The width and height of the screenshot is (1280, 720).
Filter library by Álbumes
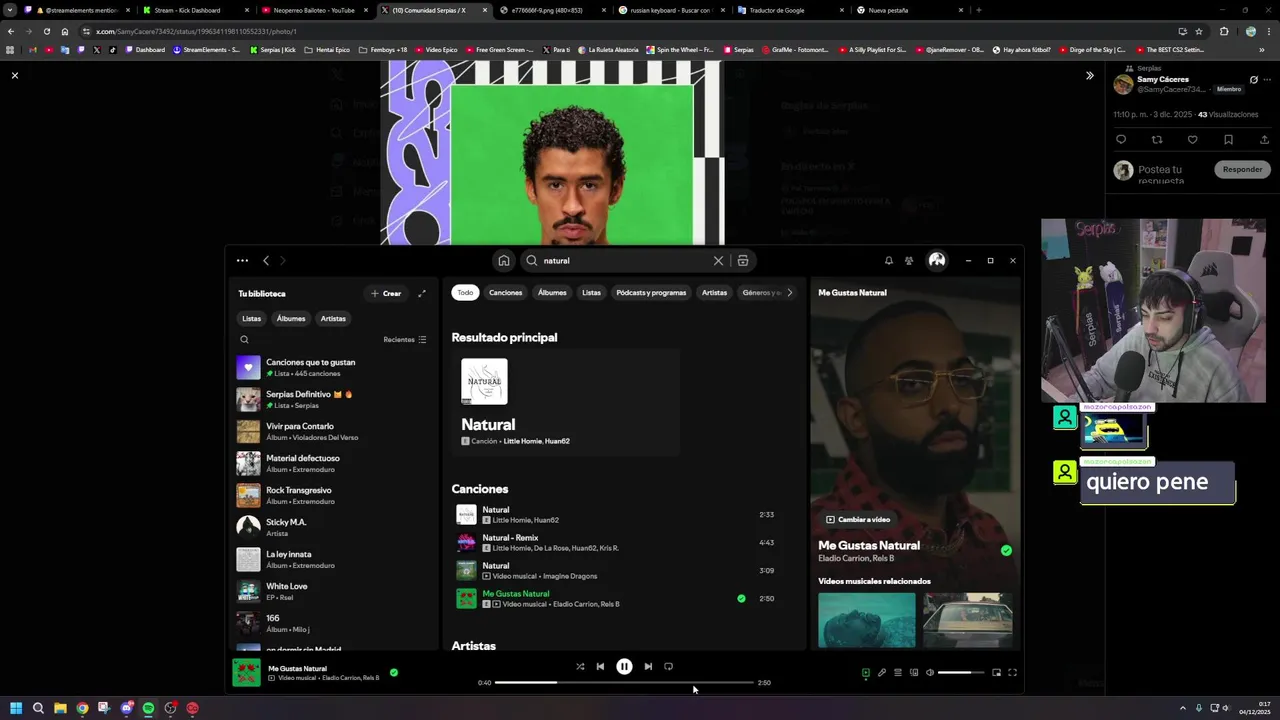(x=291, y=318)
